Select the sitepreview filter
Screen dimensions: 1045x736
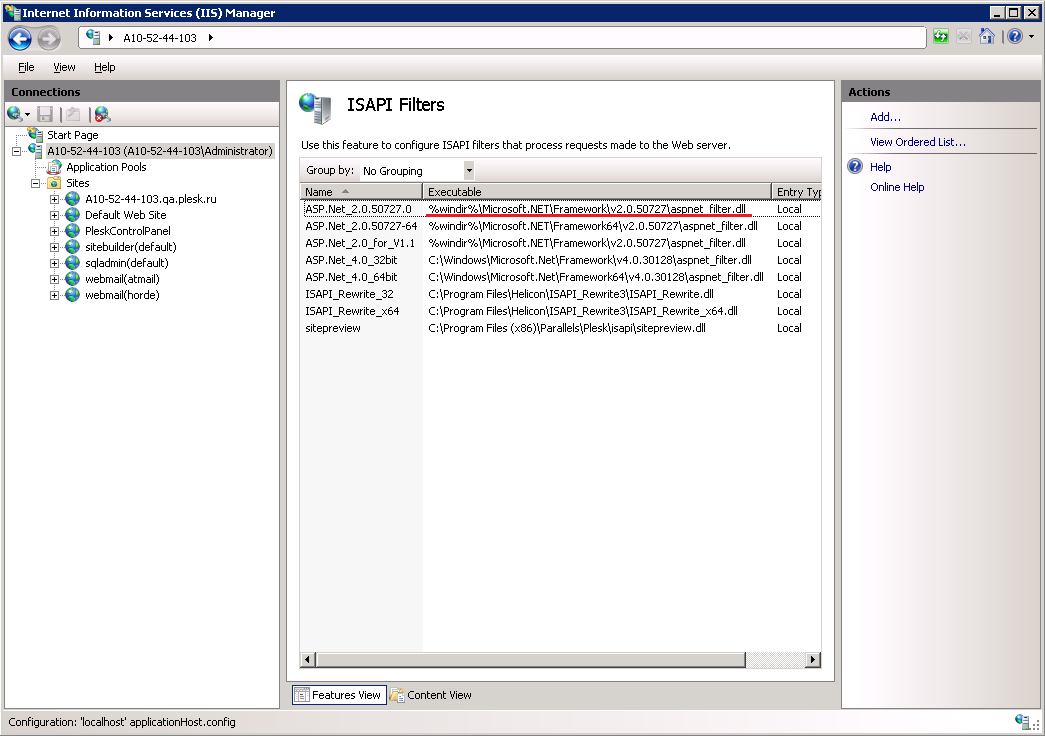coord(560,329)
